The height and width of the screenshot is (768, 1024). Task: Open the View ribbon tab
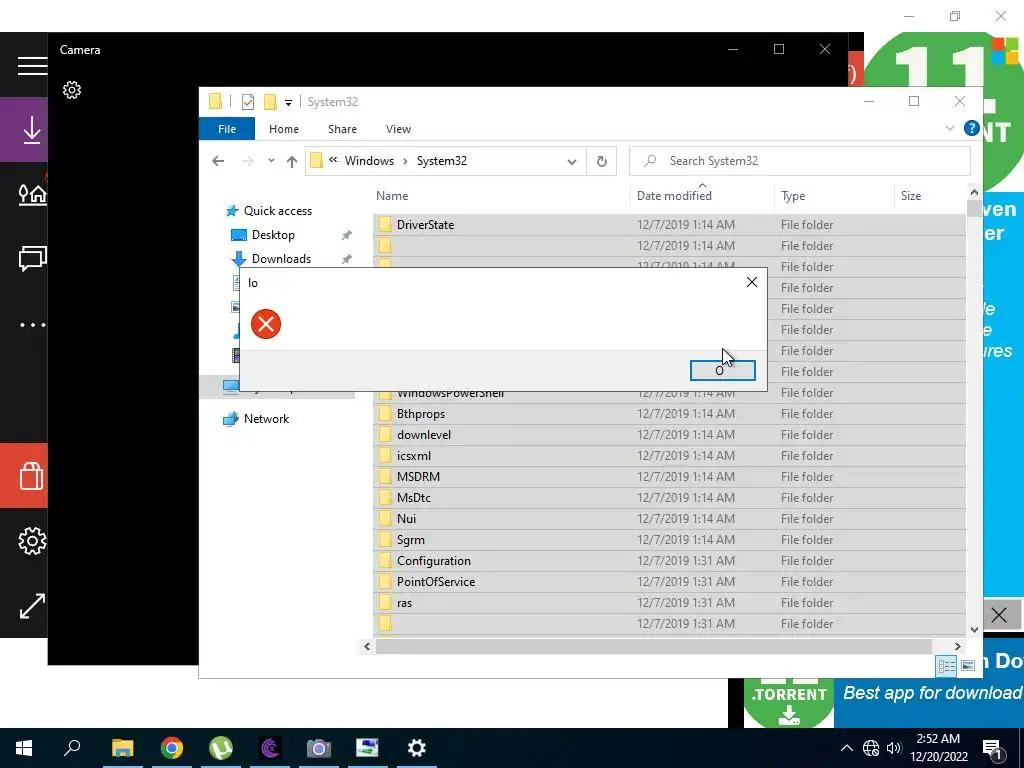click(398, 129)
